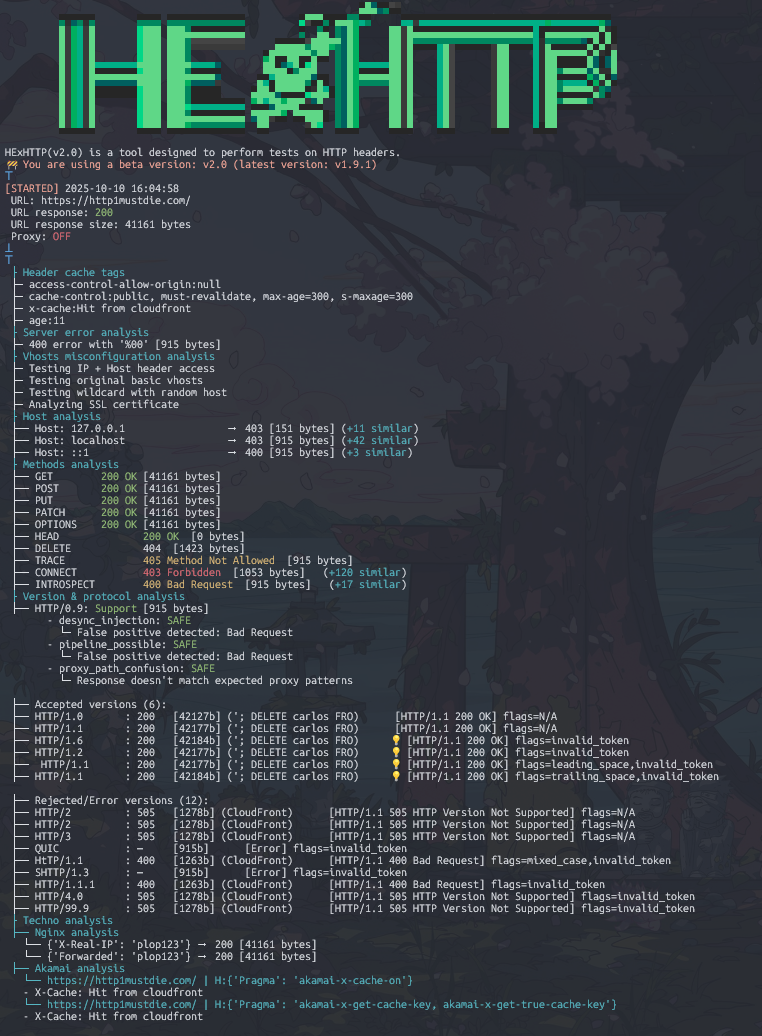Click the '[STARTED]' tag

(x=32, y=188)
